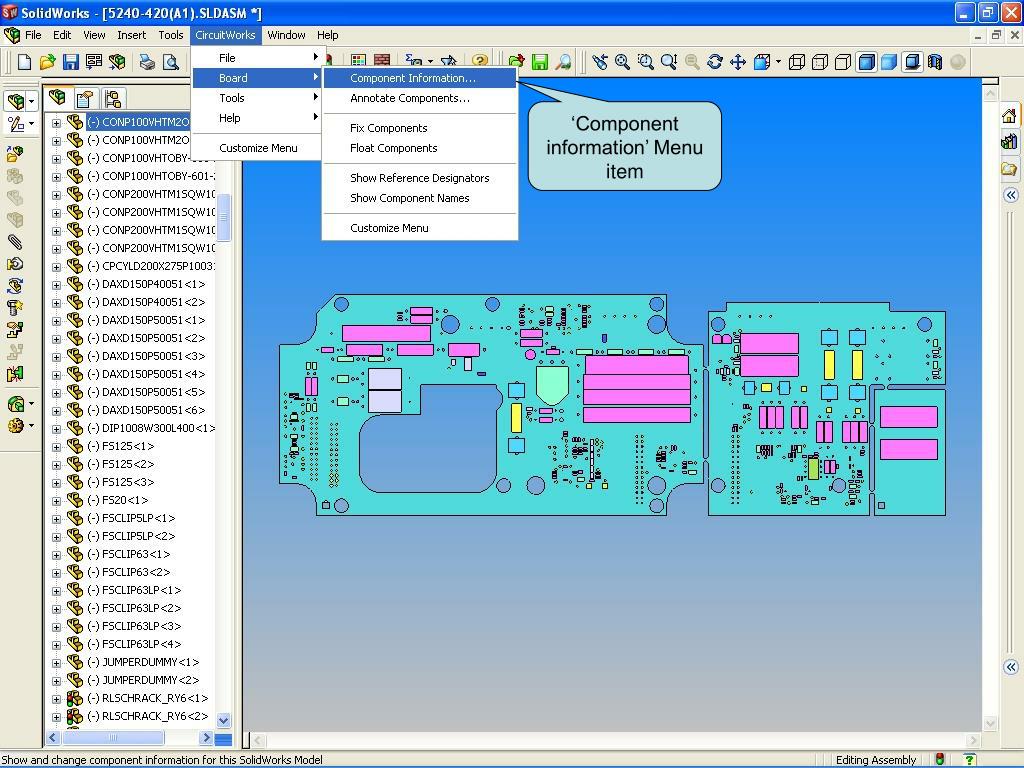
Task: Click the Rotate View icon
Action: click(x=715, y=62)
